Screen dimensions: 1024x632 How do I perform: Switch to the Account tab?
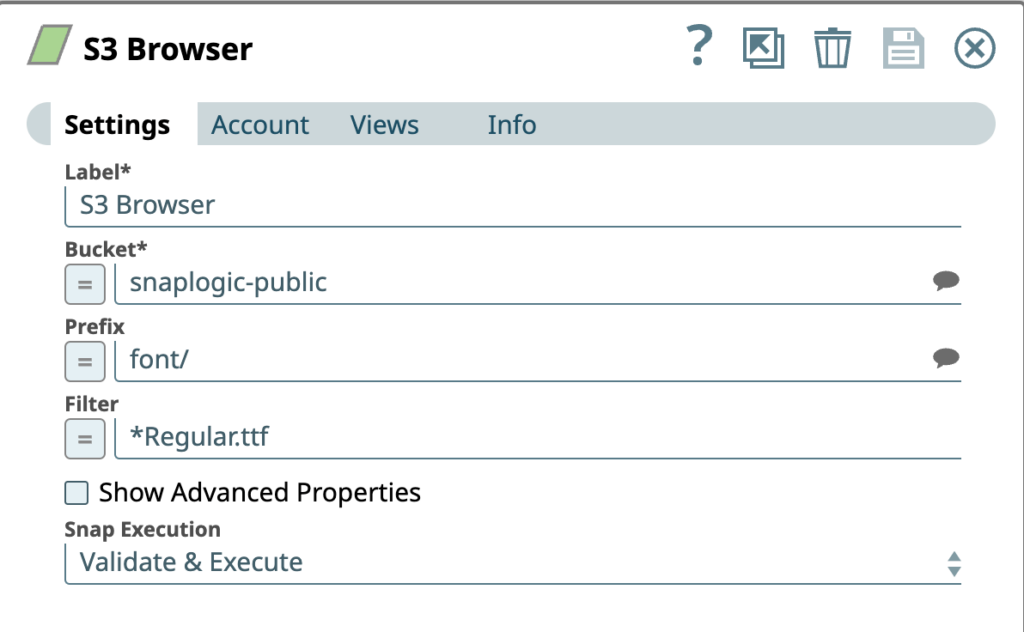[260, 124]
